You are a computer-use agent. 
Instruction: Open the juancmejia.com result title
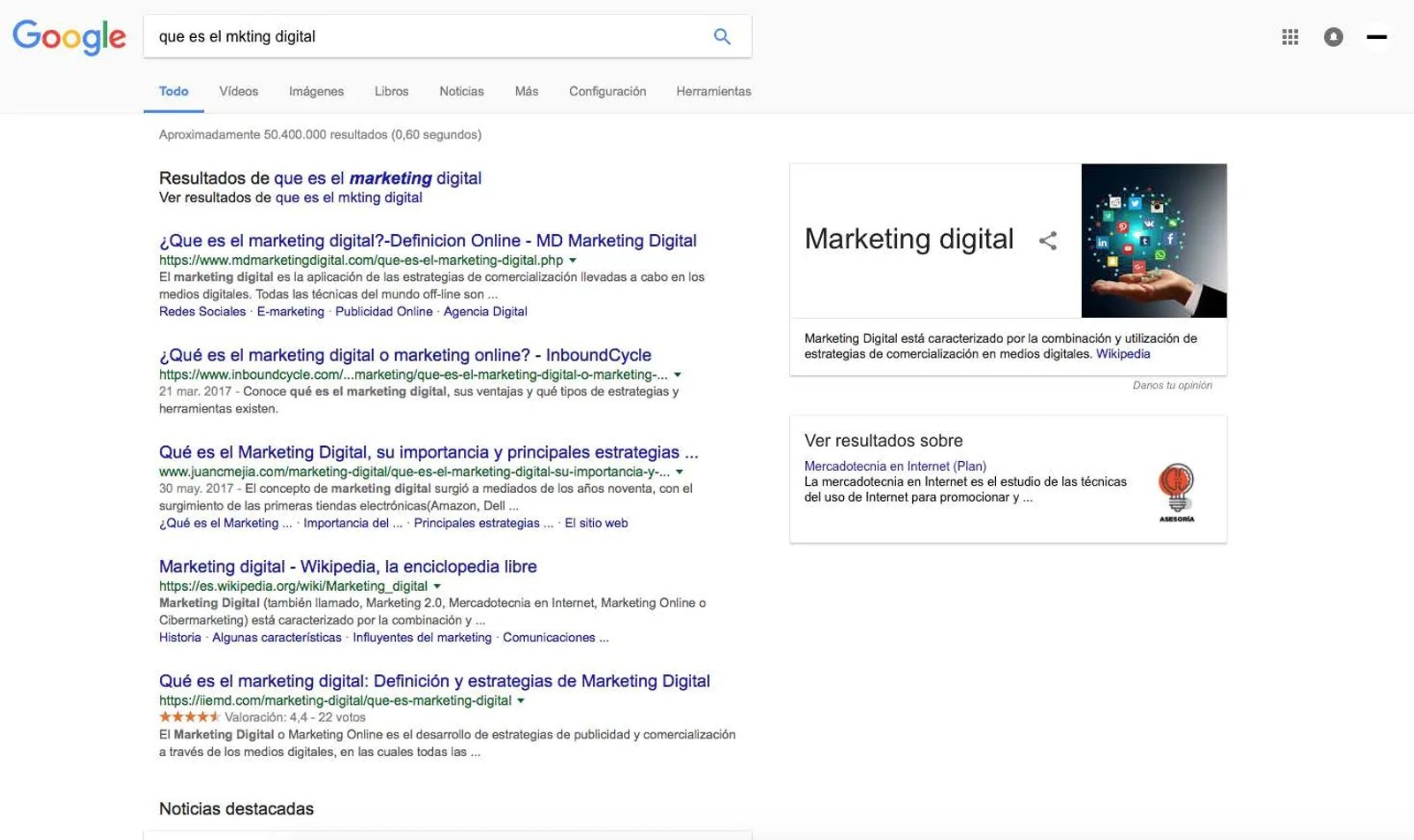[x=429, y=452]
